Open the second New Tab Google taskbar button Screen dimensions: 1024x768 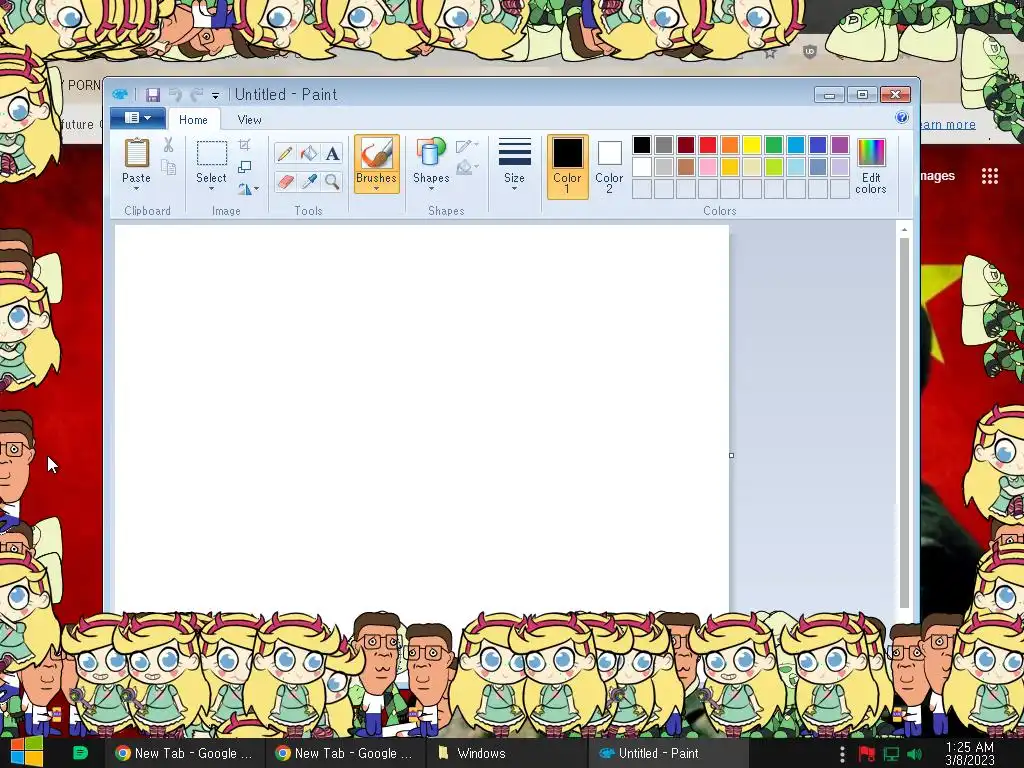click(x=345, y=753)
